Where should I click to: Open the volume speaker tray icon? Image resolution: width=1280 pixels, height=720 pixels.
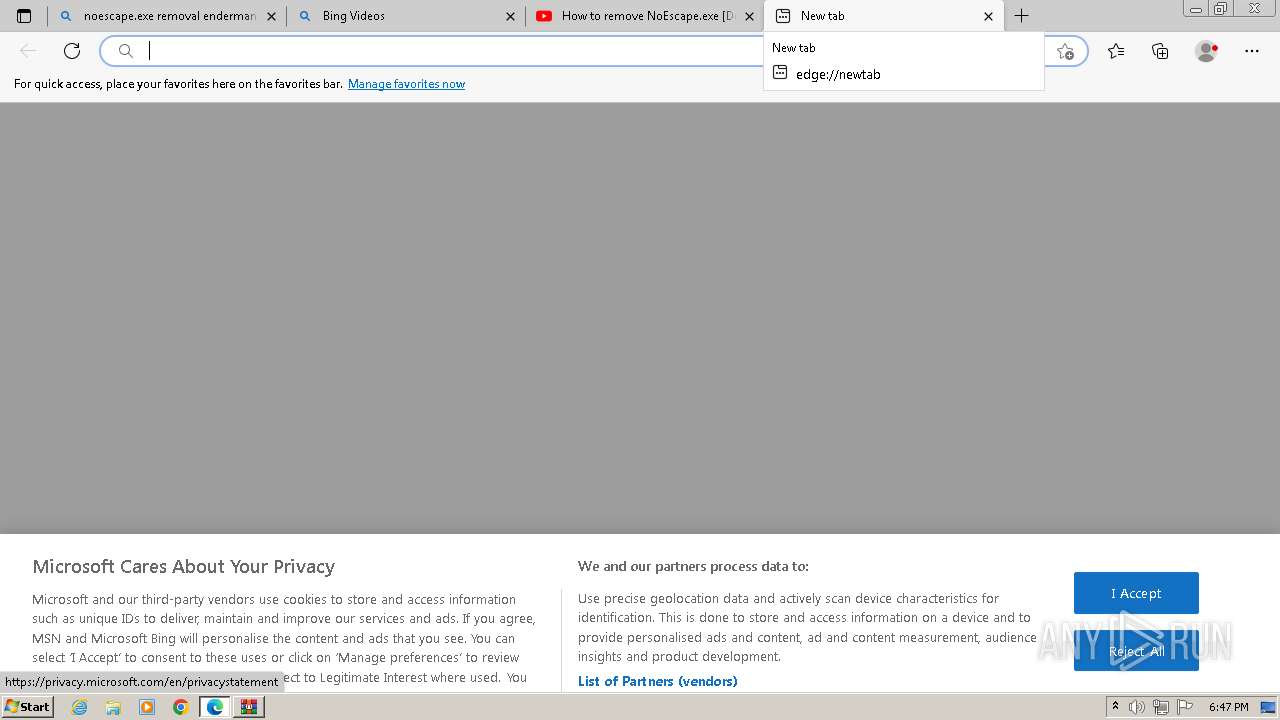point(1137,707)
